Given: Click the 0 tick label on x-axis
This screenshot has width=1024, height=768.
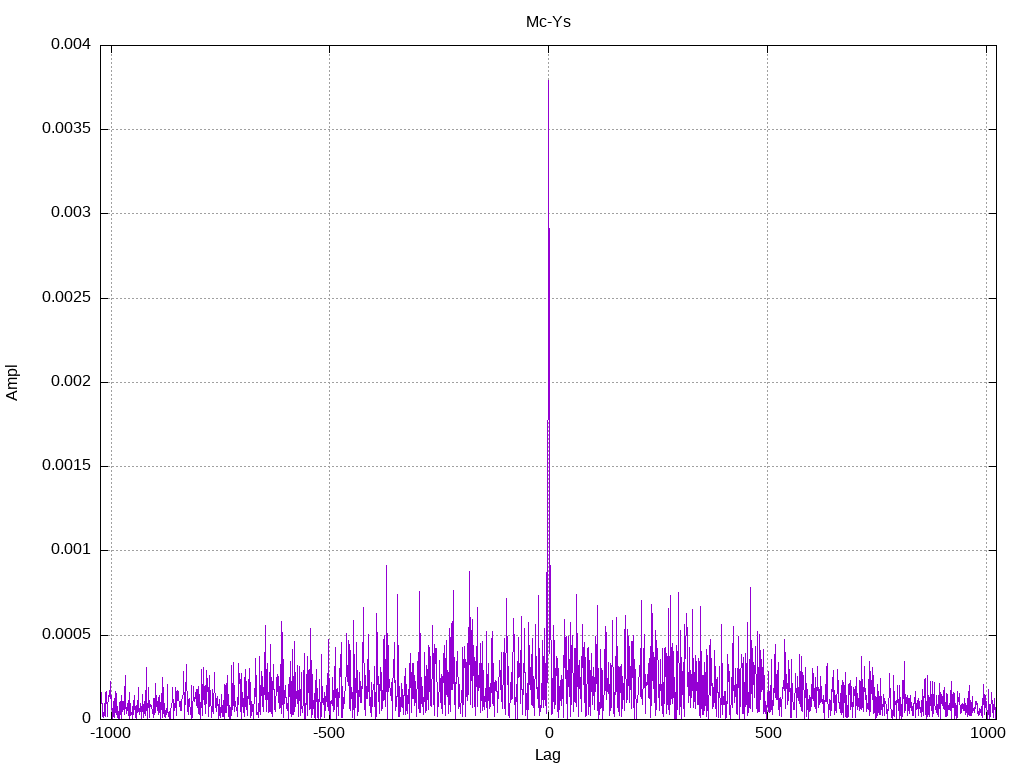Looking at the screenshot, I should [548, 733].
